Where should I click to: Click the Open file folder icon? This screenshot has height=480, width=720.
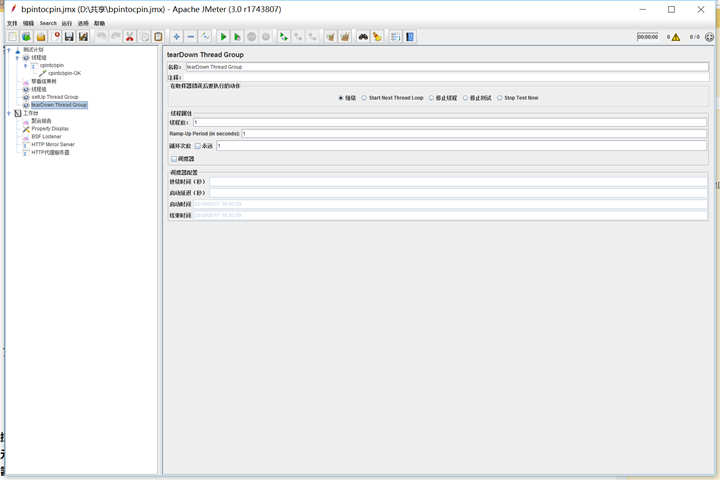(x=41, y=37)
